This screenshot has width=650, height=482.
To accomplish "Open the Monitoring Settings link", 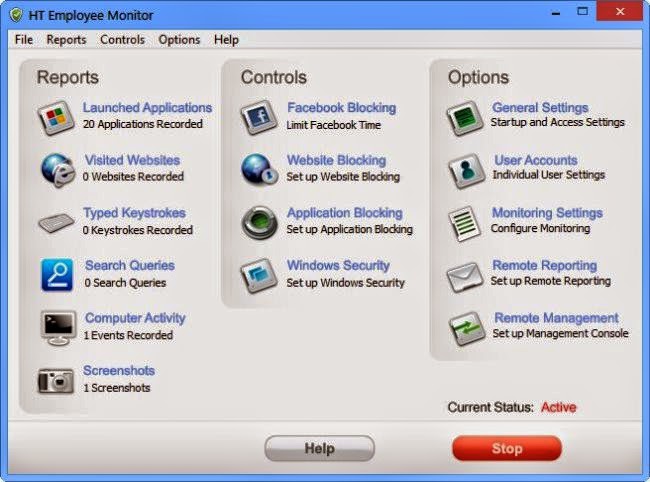I will pos(547,213).
